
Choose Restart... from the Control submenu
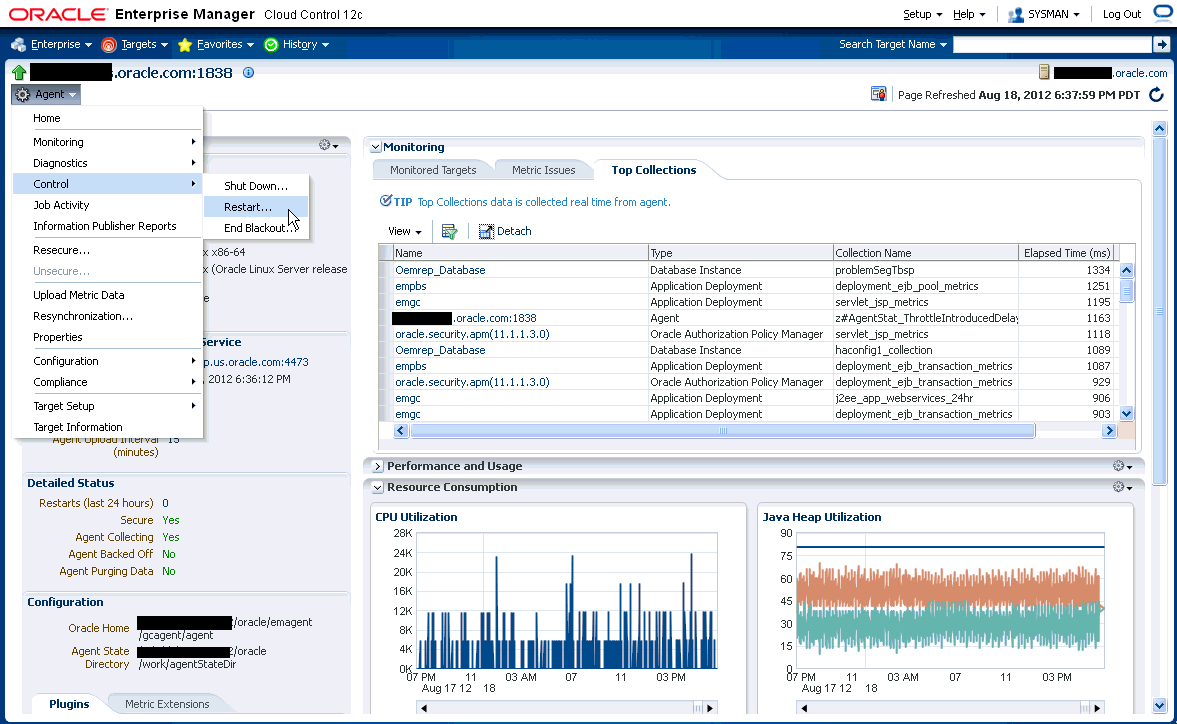[256, 207]
